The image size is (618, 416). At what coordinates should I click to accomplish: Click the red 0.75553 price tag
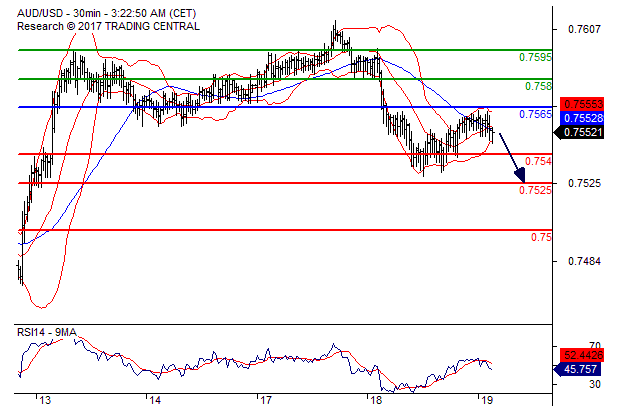click(x=584, y=104)
